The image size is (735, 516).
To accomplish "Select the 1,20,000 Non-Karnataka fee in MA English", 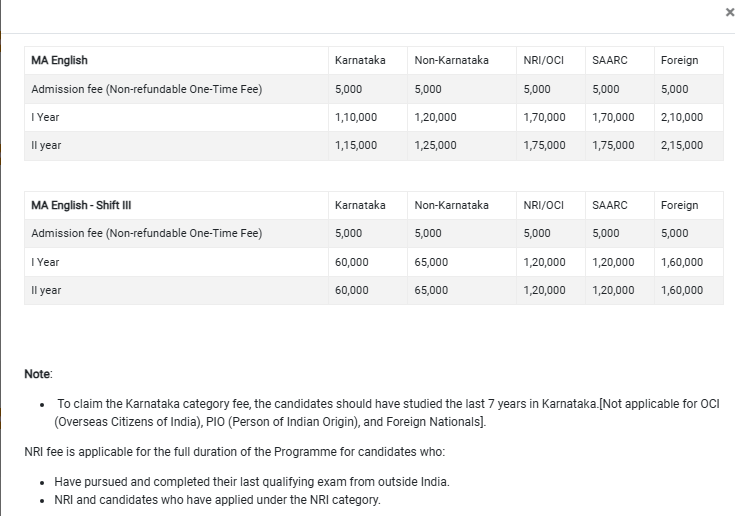I will click(435, 117).
